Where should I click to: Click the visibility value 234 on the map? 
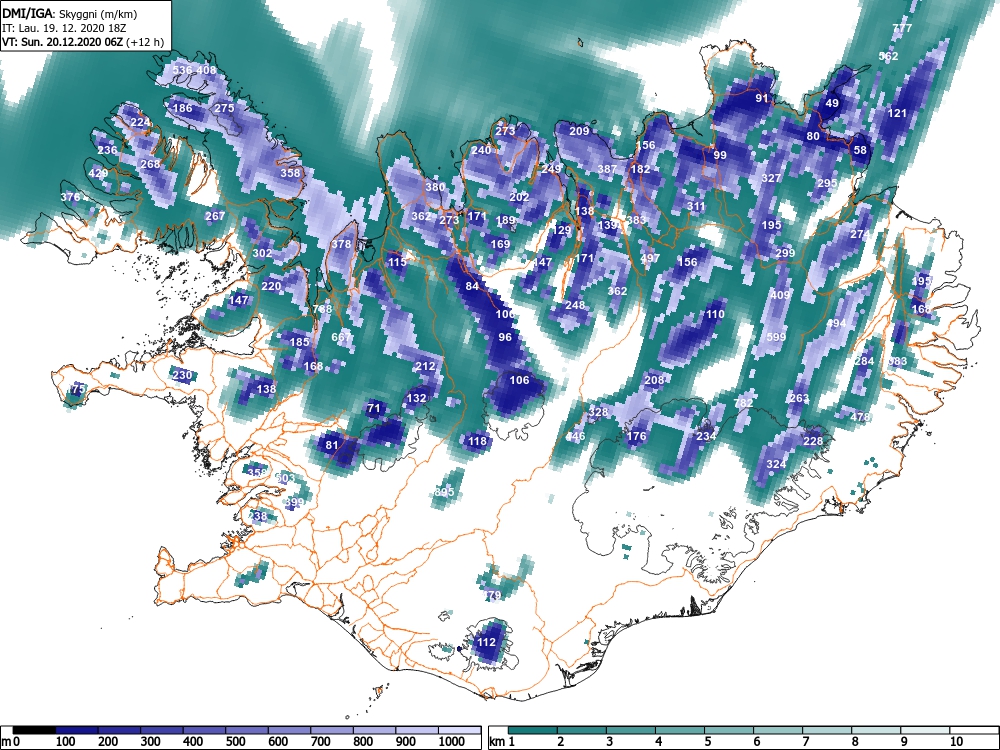point(705,436)
